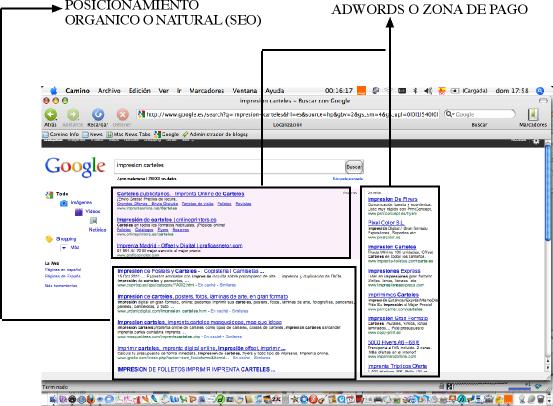Open the 'Impresion Gran Formato' side ad

pos(398,318)
